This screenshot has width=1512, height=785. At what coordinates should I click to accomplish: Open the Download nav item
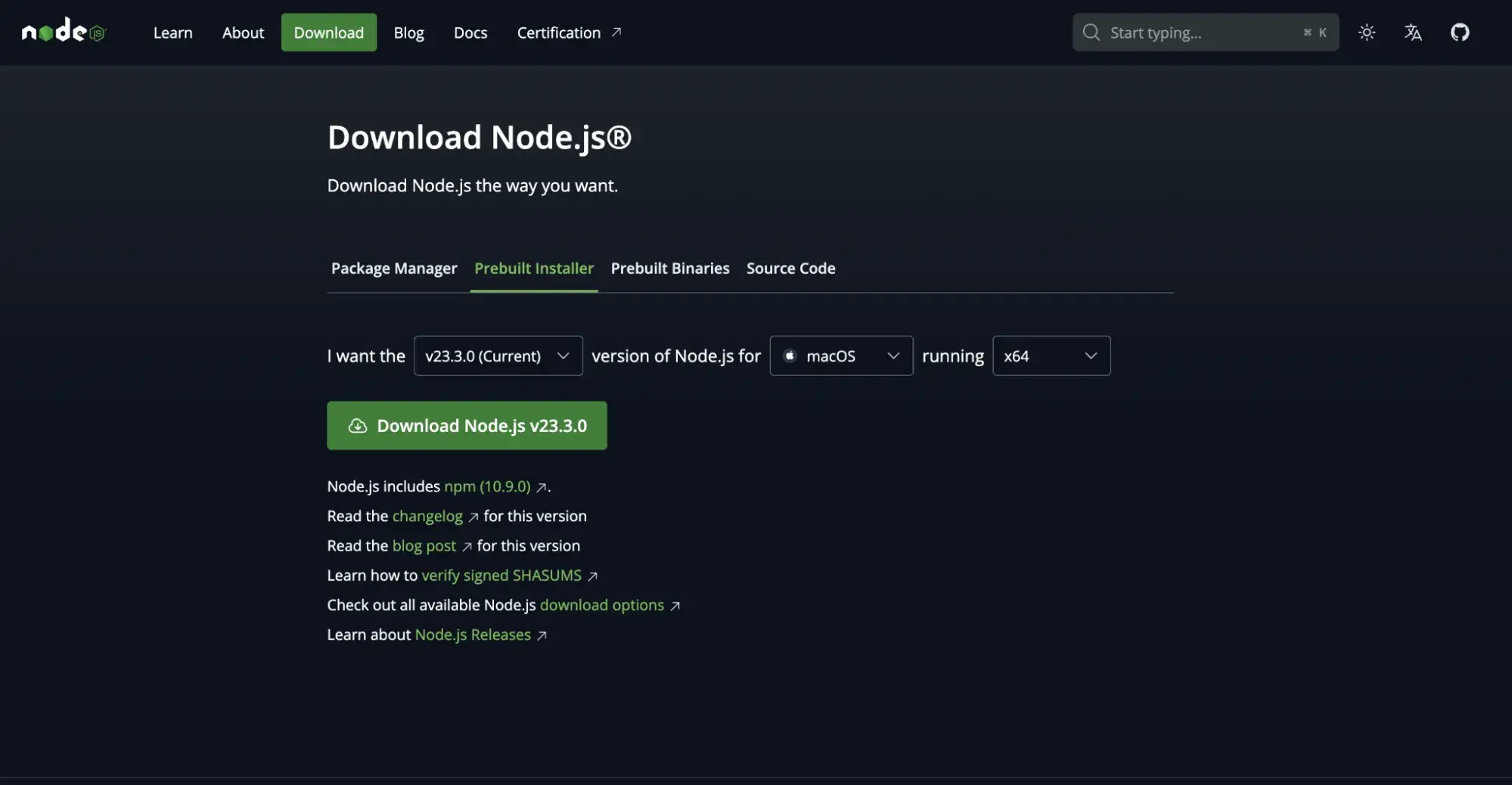pos(329,33)
